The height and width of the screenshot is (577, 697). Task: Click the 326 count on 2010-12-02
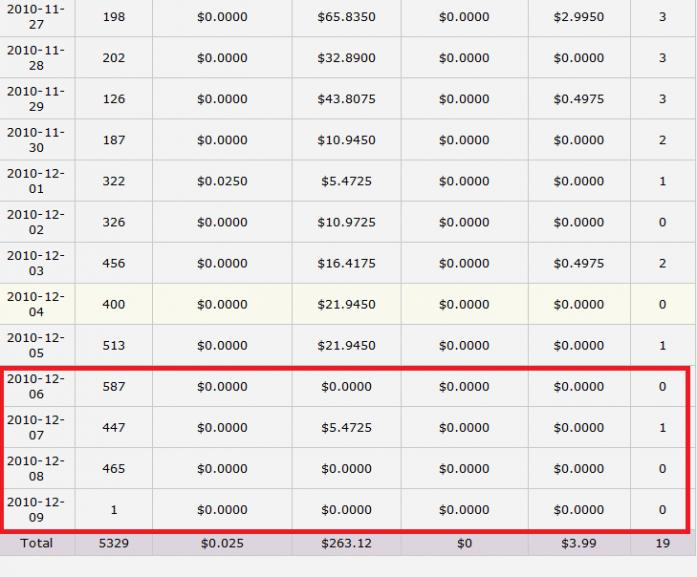(114, 222)
